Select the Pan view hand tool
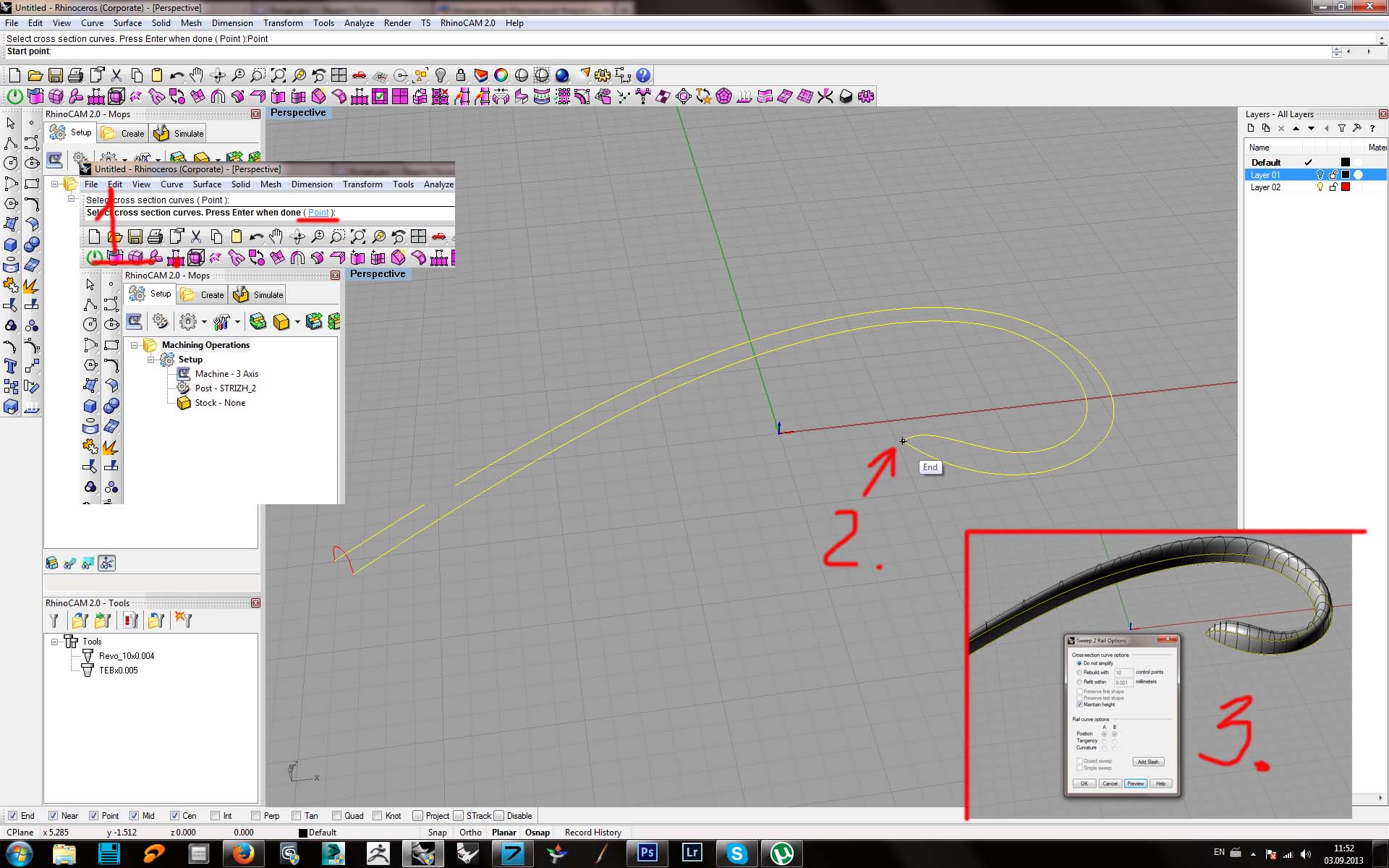The image size is (1389, 868). tap(197, 75)
